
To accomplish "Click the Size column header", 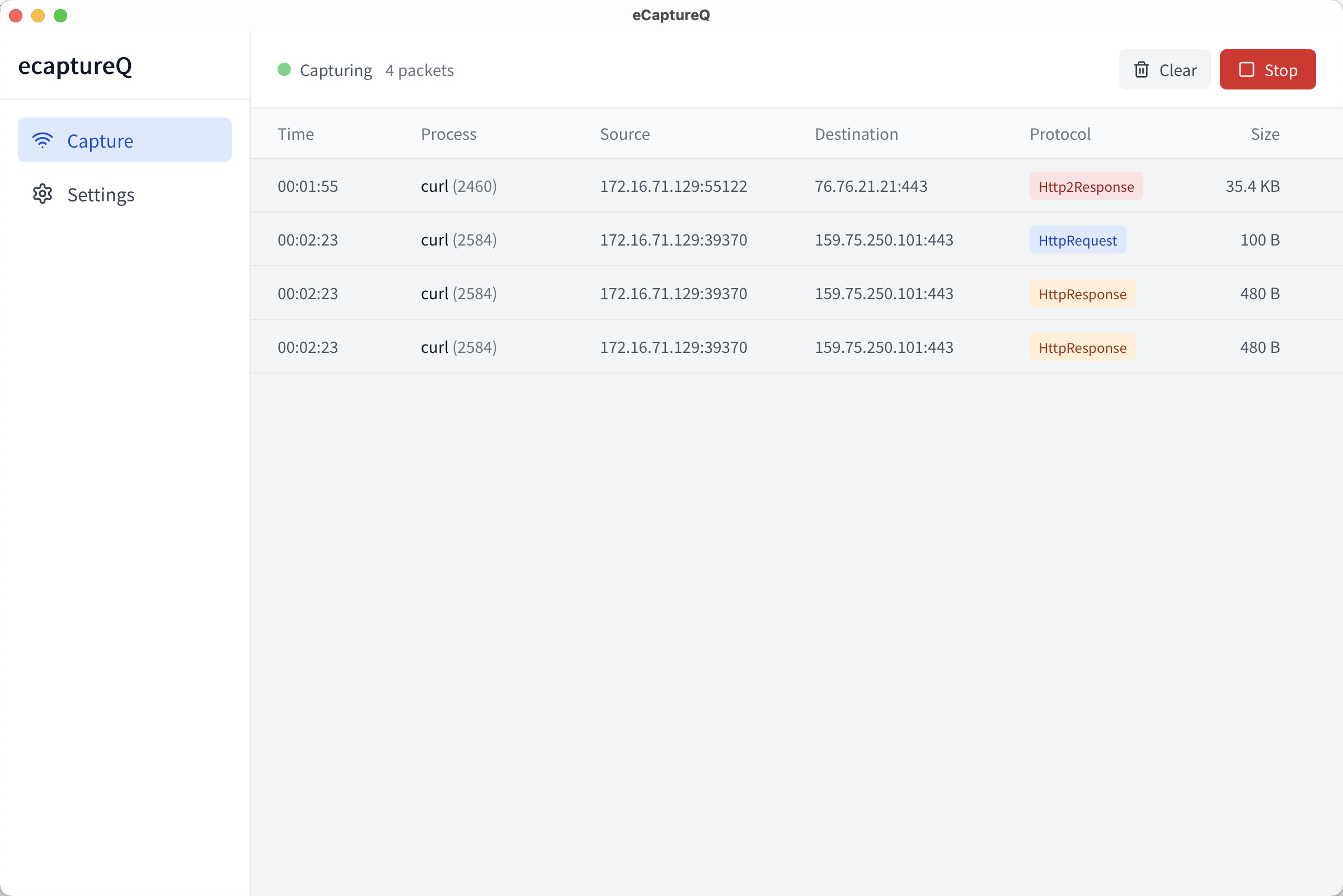I will click(1265, 134).
